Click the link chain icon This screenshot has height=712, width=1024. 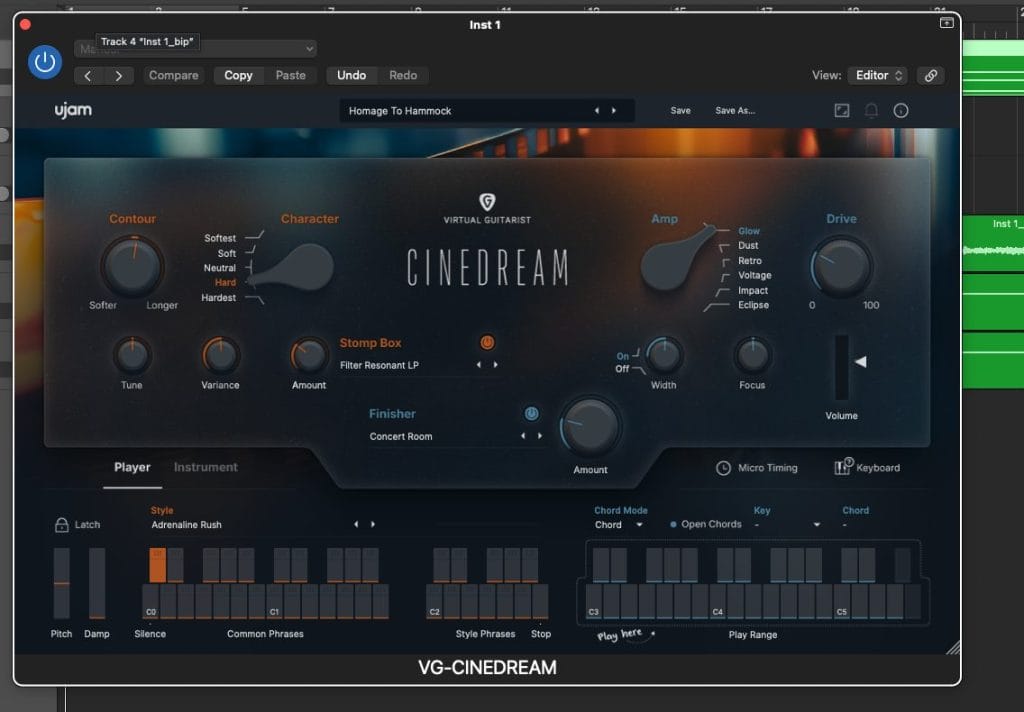[931, 75]
